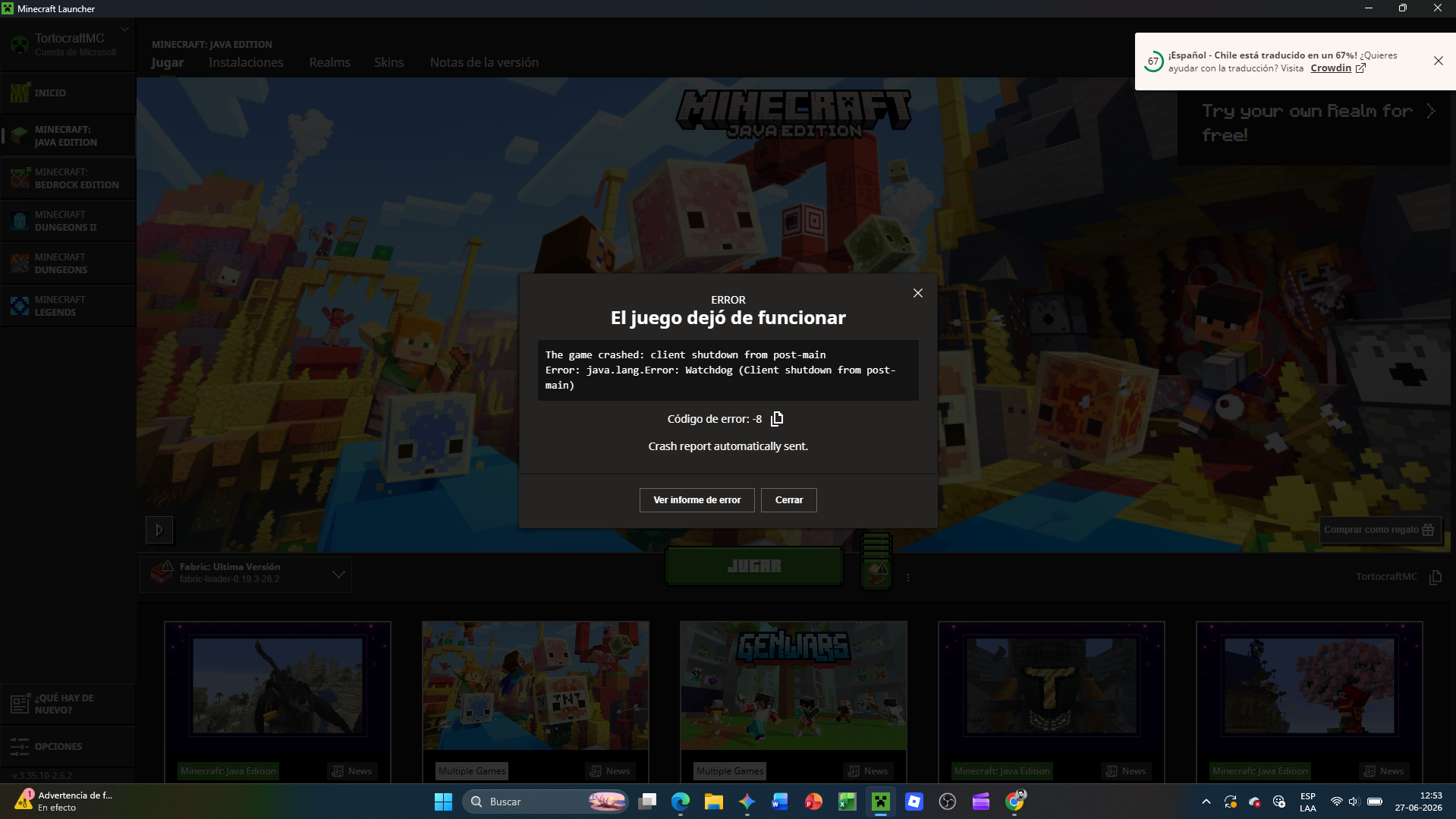
Task: Open the crash report via Ver informe de error
Action: [x=697, y=500]
